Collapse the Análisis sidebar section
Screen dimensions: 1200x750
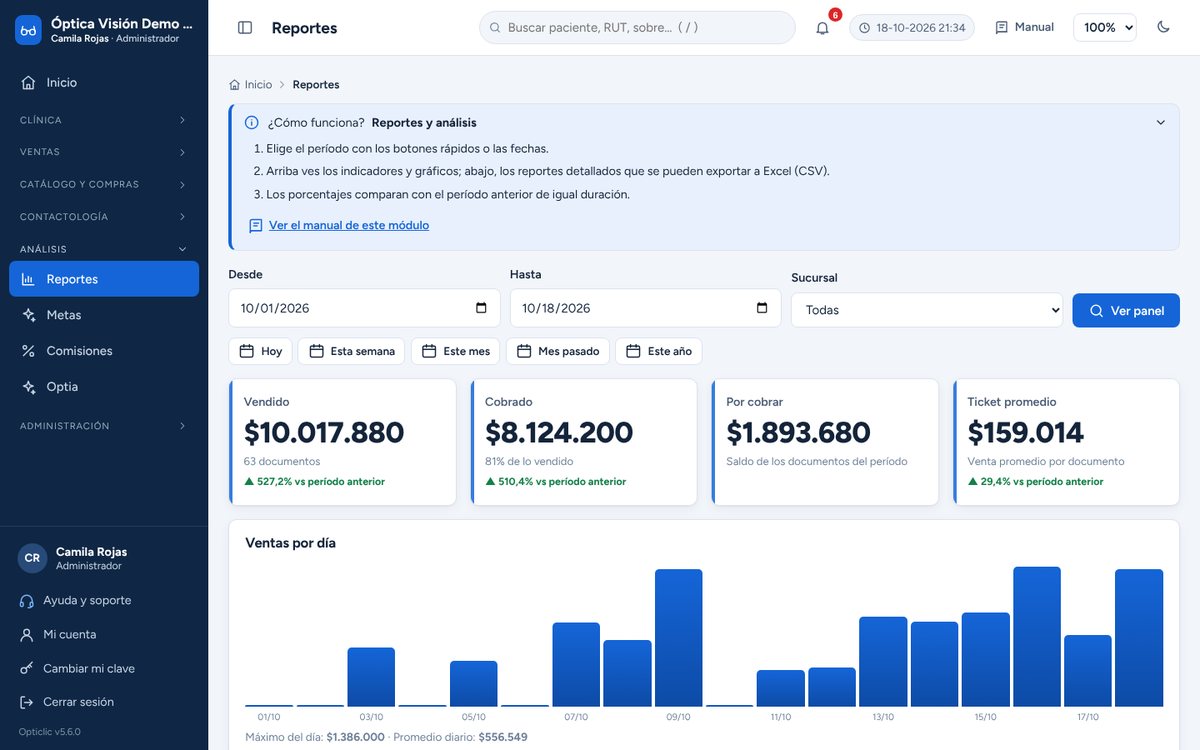coord(104,249)
